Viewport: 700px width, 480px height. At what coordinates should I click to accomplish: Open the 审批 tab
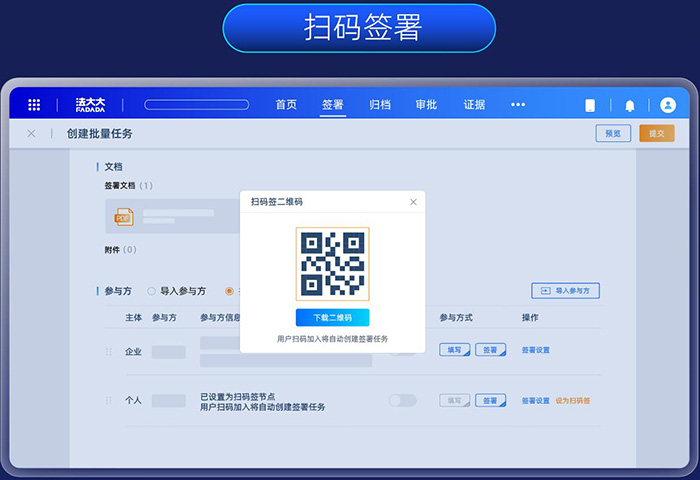426,105
